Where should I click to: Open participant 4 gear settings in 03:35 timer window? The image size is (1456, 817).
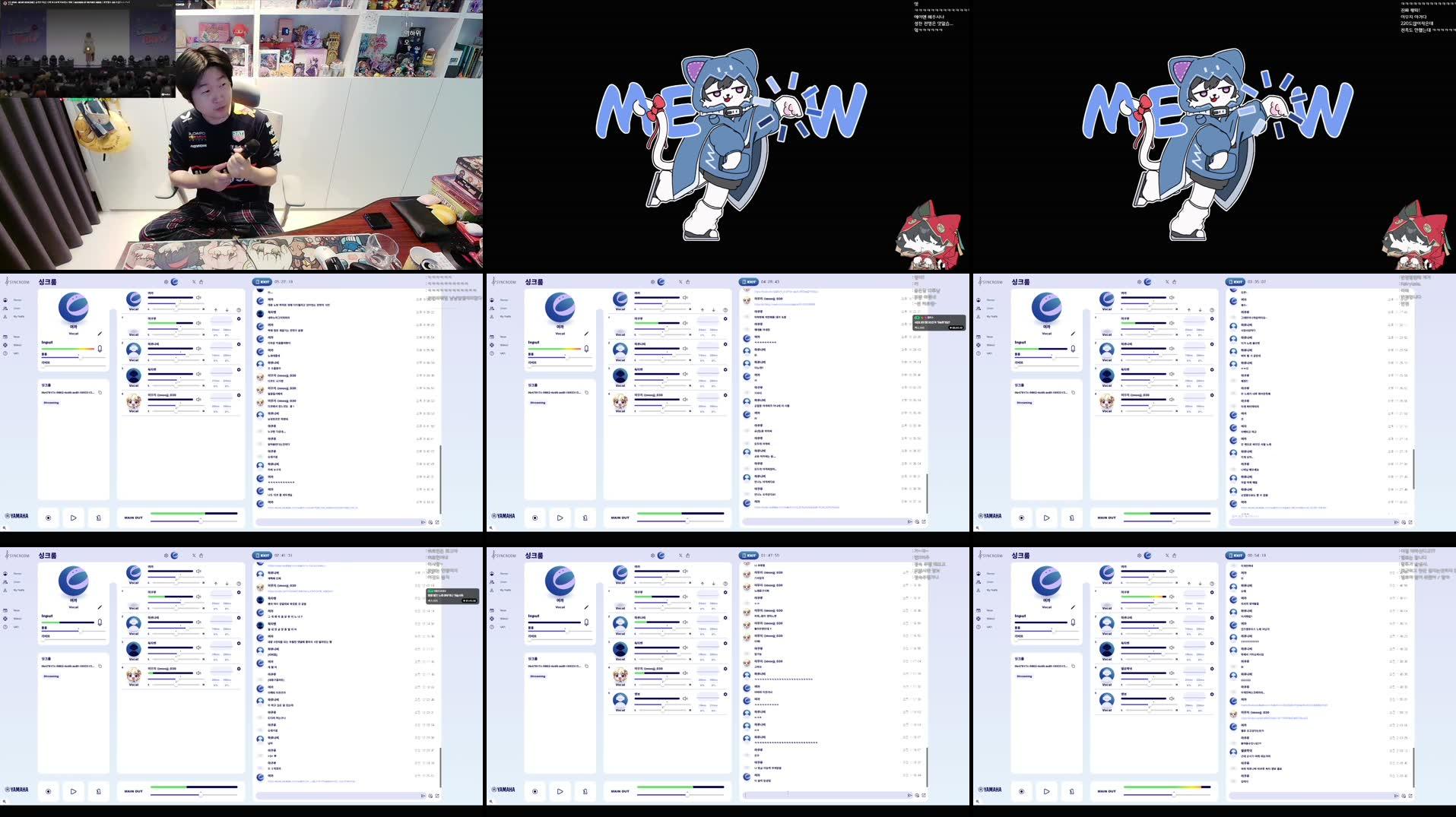(x=1212, y=395)
